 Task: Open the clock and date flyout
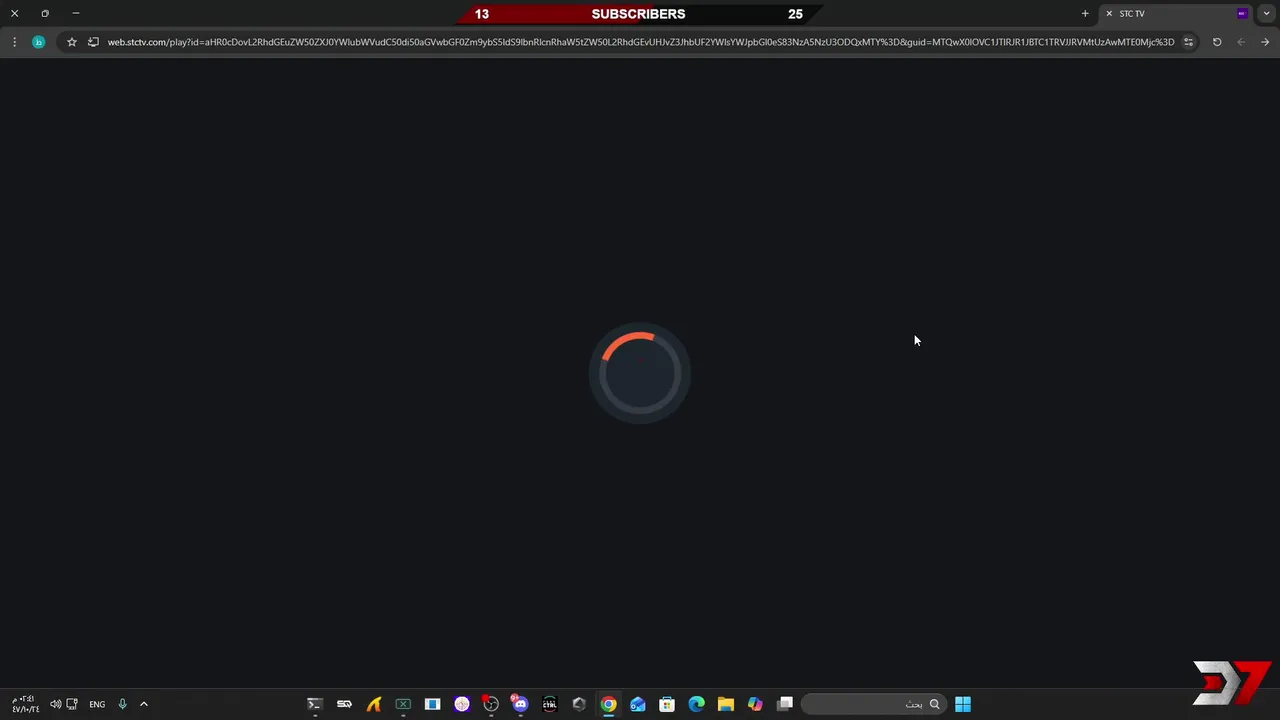tap(25, 704)
